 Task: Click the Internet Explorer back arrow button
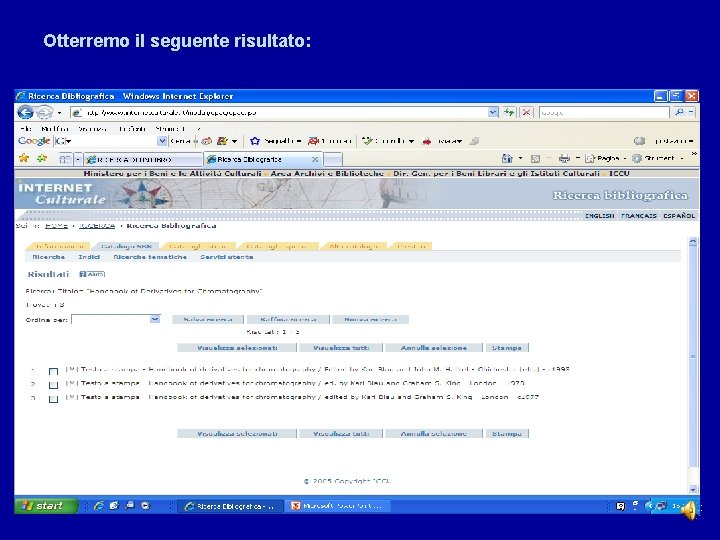click(x=25, y=112)
